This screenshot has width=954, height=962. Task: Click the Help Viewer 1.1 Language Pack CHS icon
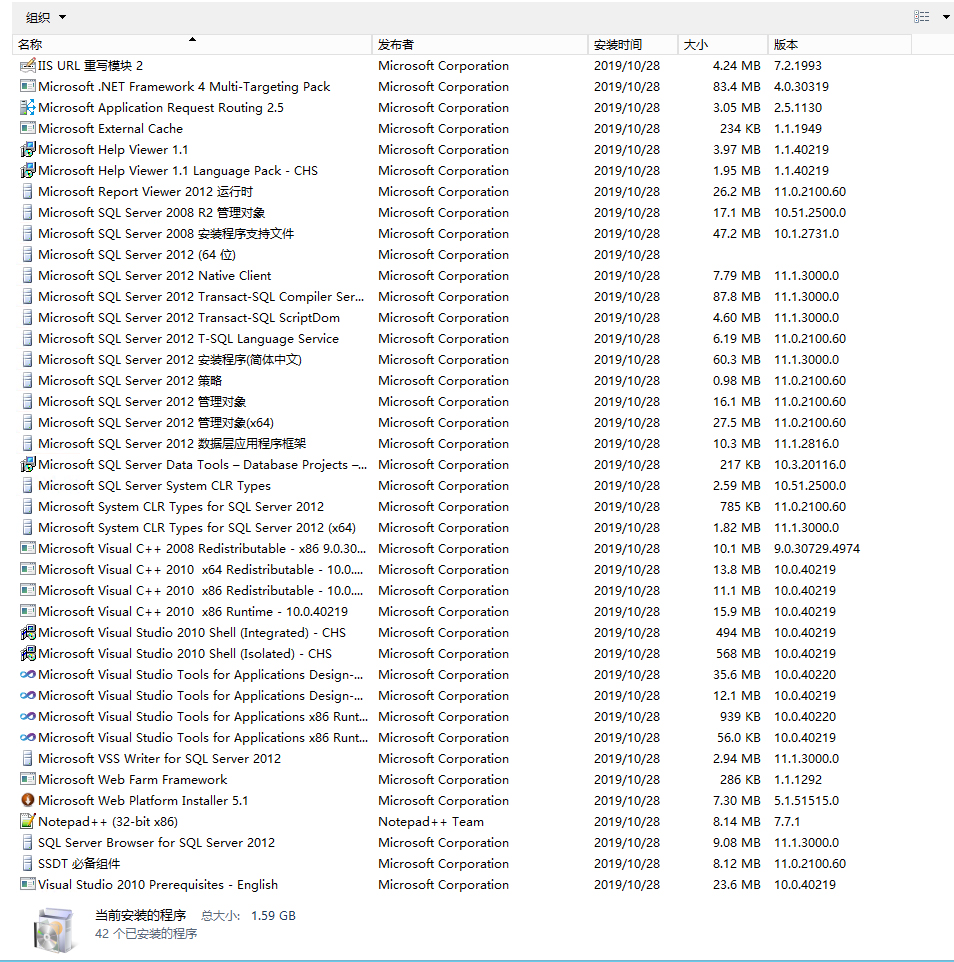tap(28, 170)
